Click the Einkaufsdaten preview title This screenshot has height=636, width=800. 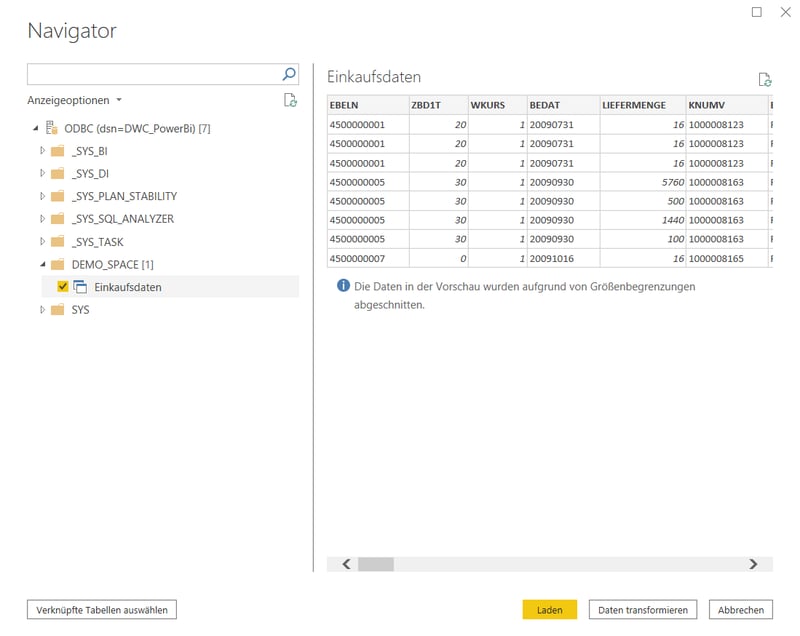click(374, 77)
